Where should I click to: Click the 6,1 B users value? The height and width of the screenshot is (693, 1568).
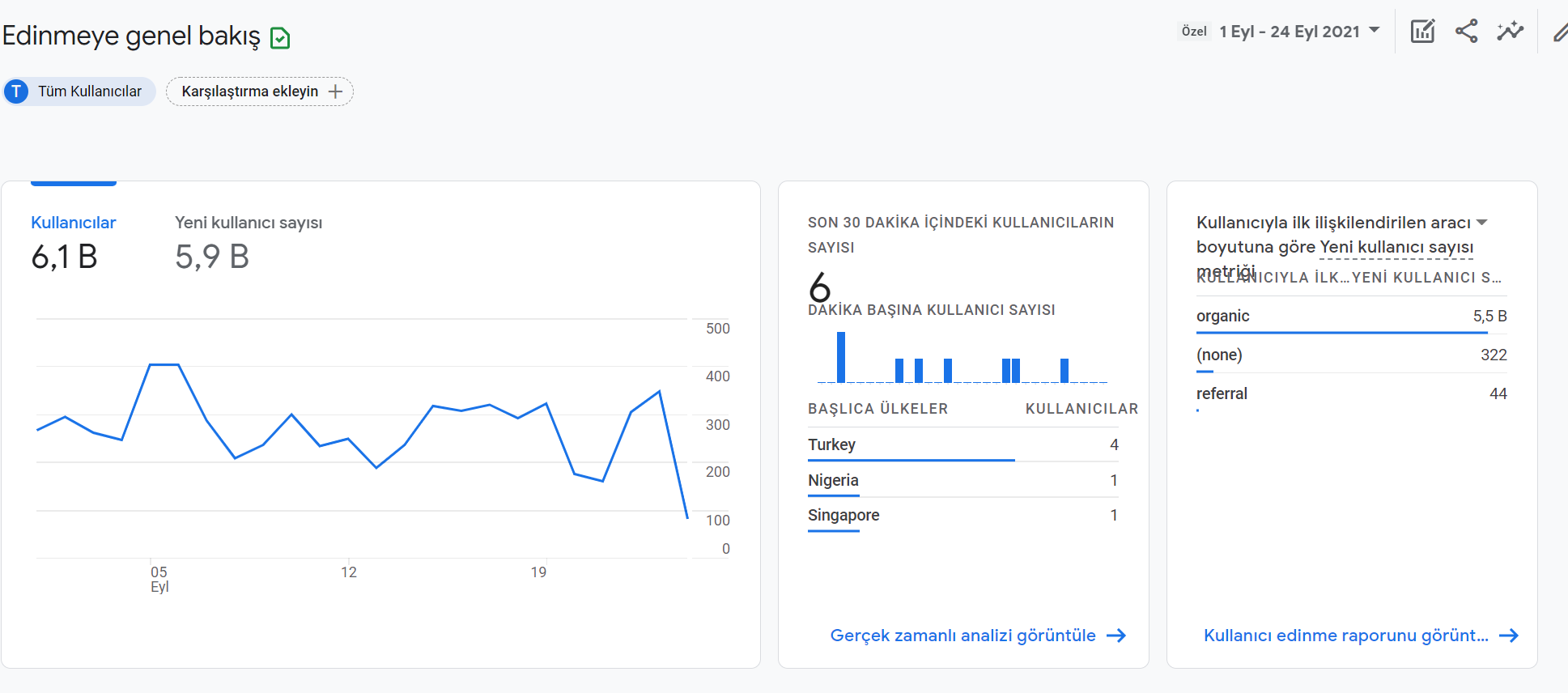65,257
